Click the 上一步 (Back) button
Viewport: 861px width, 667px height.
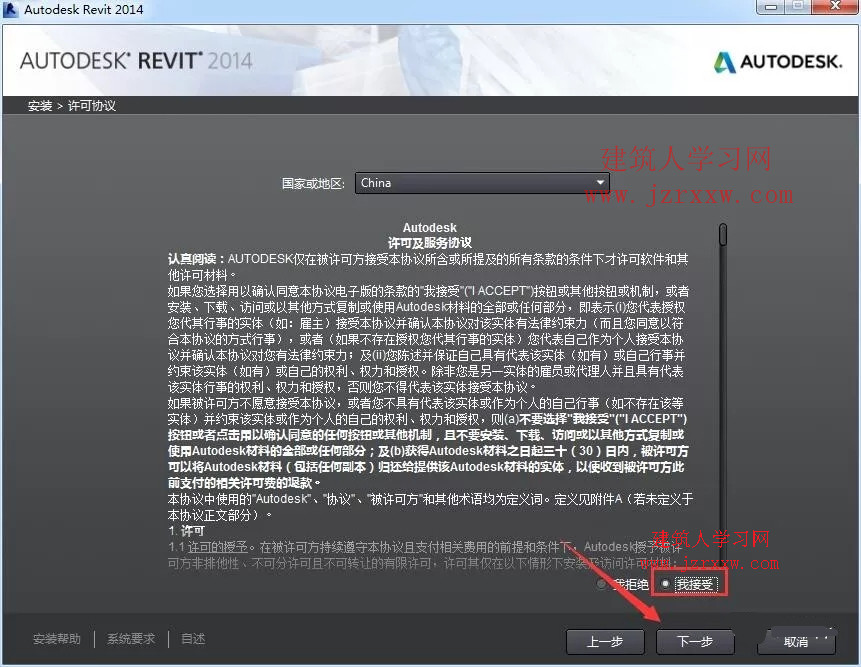605,641
